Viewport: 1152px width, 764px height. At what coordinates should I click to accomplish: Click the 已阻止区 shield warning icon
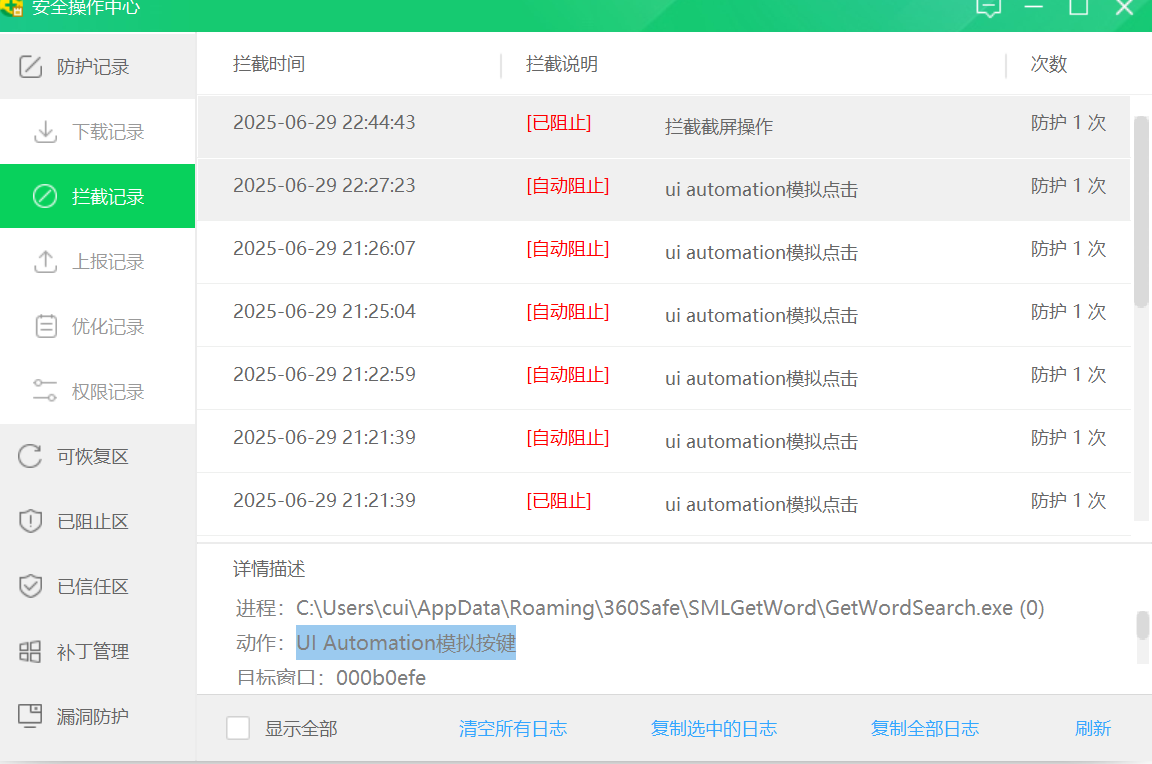pyautogui.click(x=31, y=522)
